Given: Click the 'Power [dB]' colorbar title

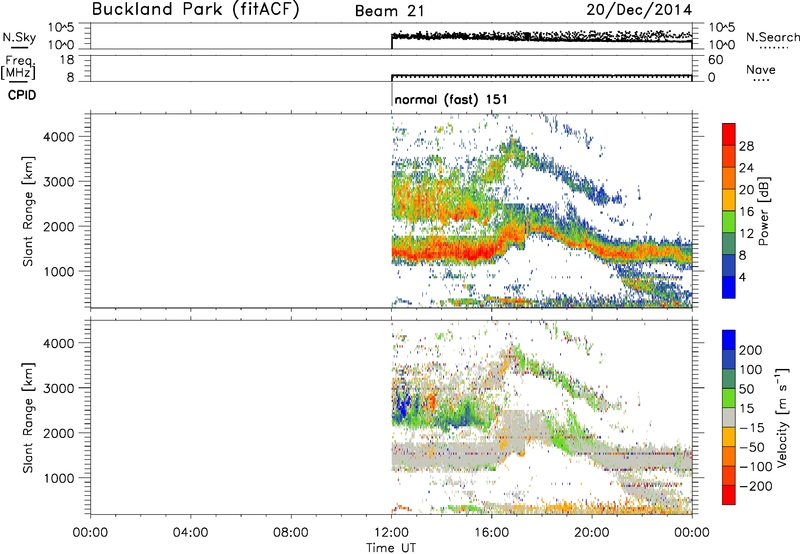Looking at the screenshot, I should 764,211.
